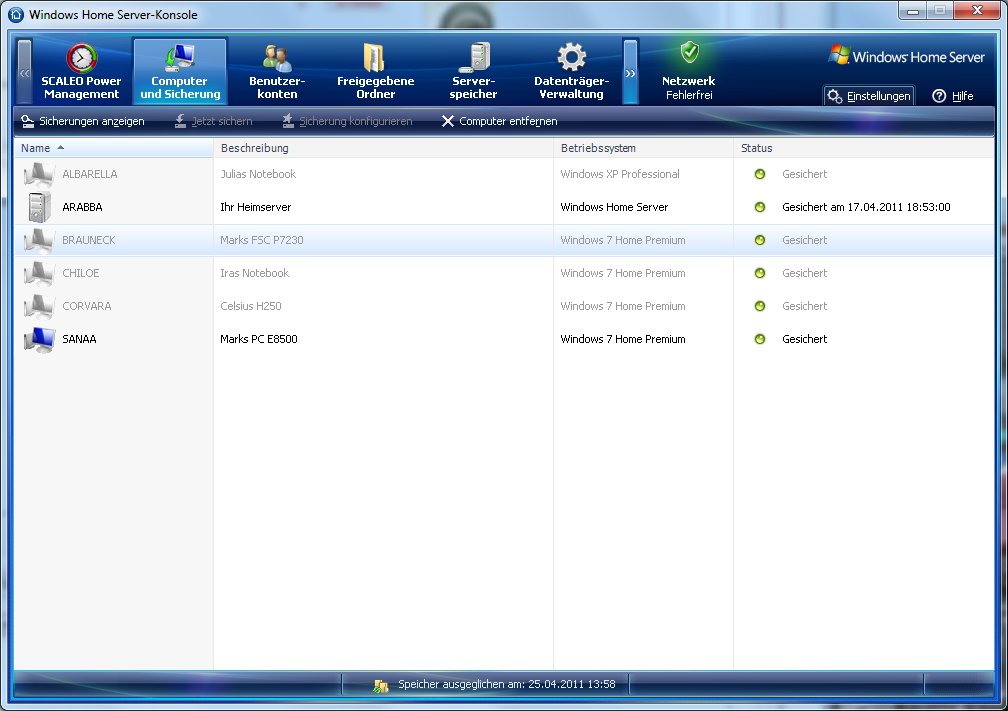
Task: Sort by Betriebssystem column header
Action: (x=643, y=148)
